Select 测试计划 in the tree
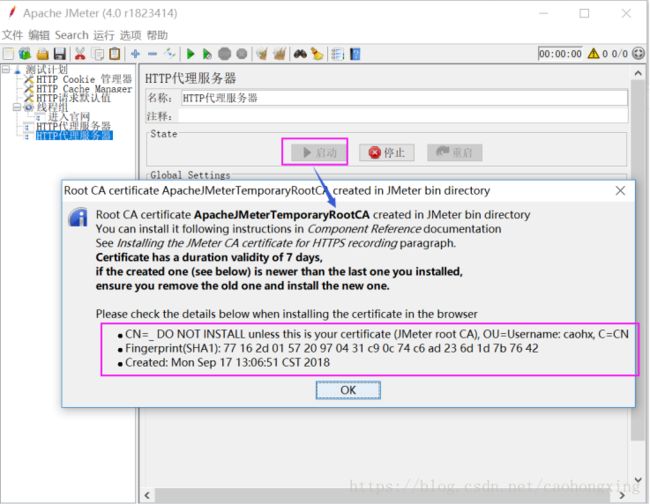The height and width of the screenshot is (504, 650). [46, 69]
